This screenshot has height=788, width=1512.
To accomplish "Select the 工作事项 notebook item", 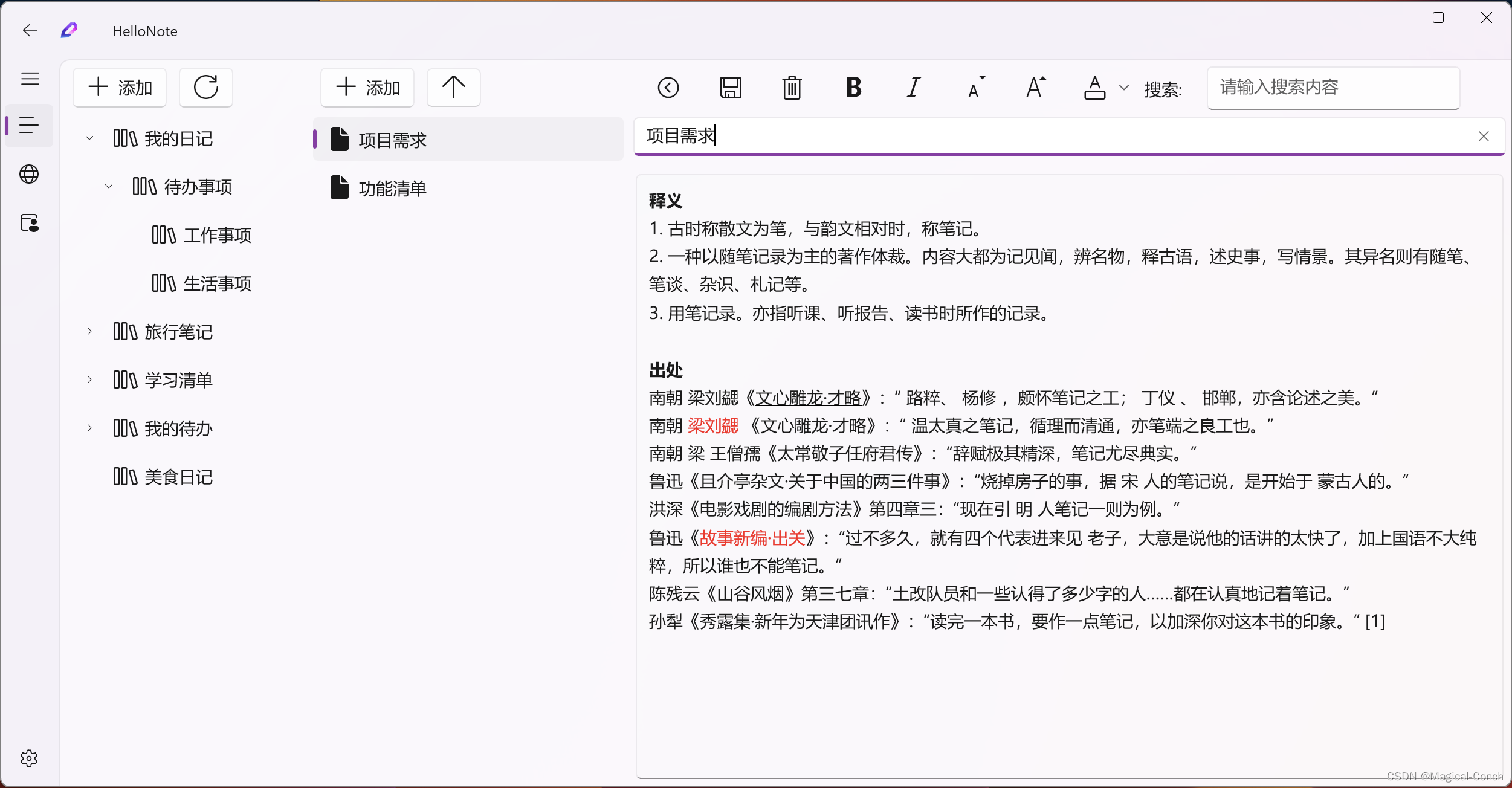I will (216, 235).
